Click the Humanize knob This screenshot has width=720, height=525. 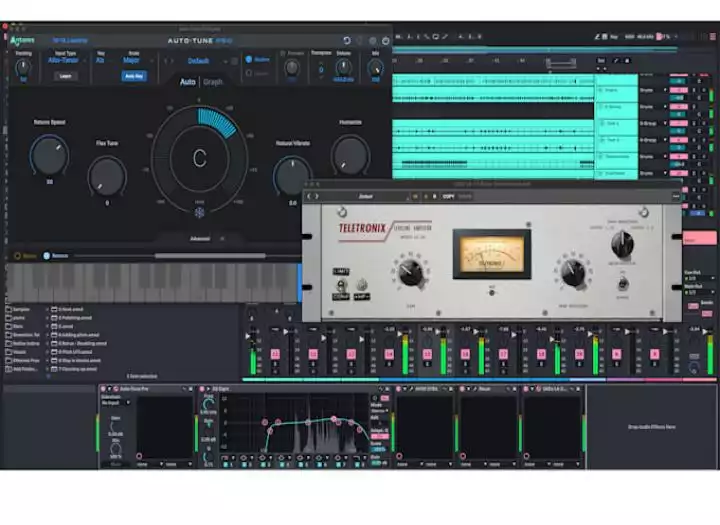(350, 155)
